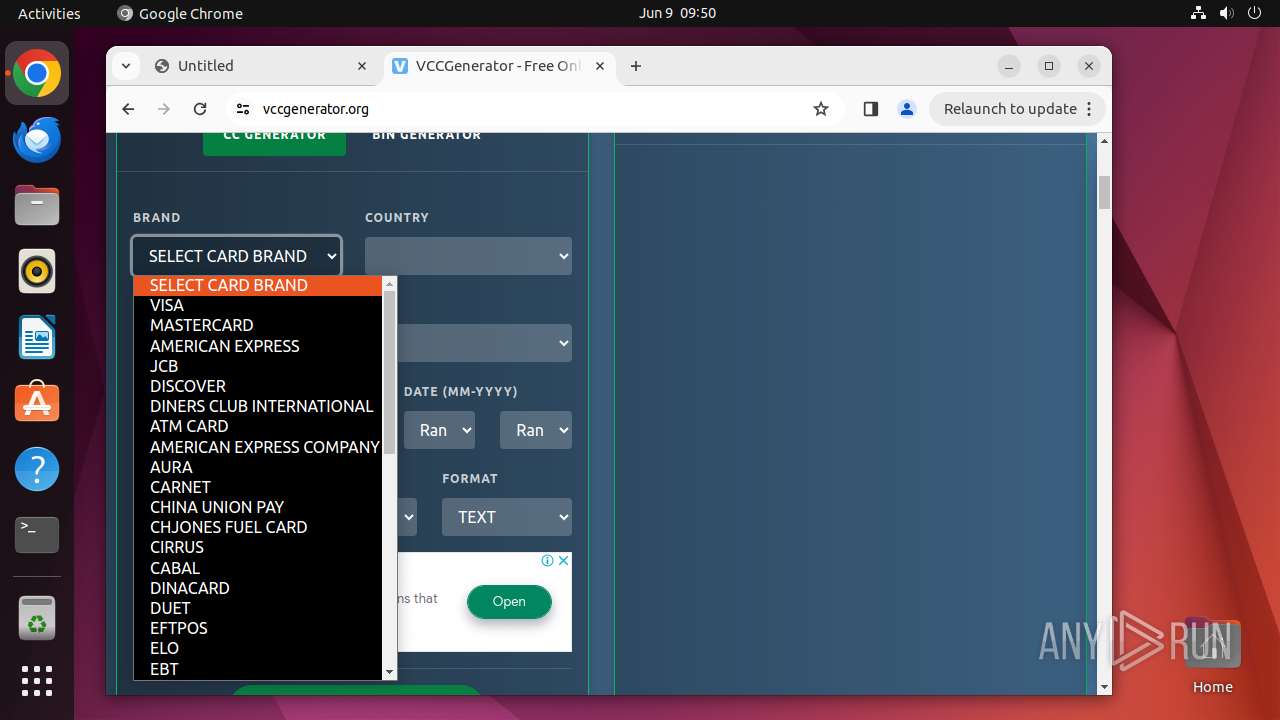
Task: Open Google Chrome from the dock
Action: pyautogui.click(x=37, y=74)
